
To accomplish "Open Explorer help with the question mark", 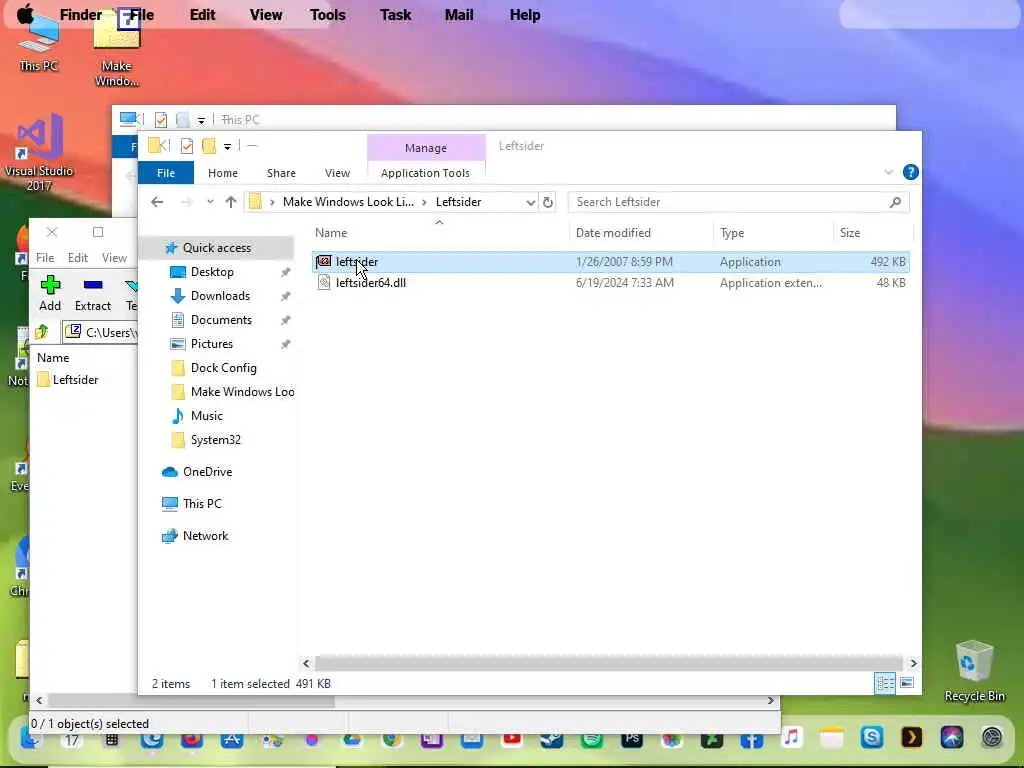I will (x=910, y=172).
